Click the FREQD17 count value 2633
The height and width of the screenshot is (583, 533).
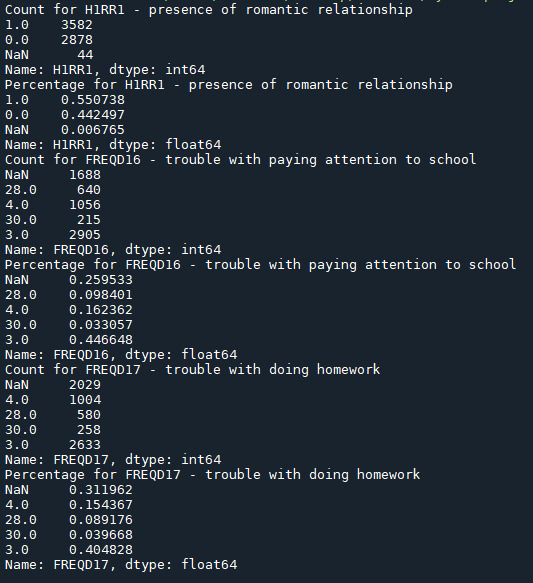[x=85, y=445]
